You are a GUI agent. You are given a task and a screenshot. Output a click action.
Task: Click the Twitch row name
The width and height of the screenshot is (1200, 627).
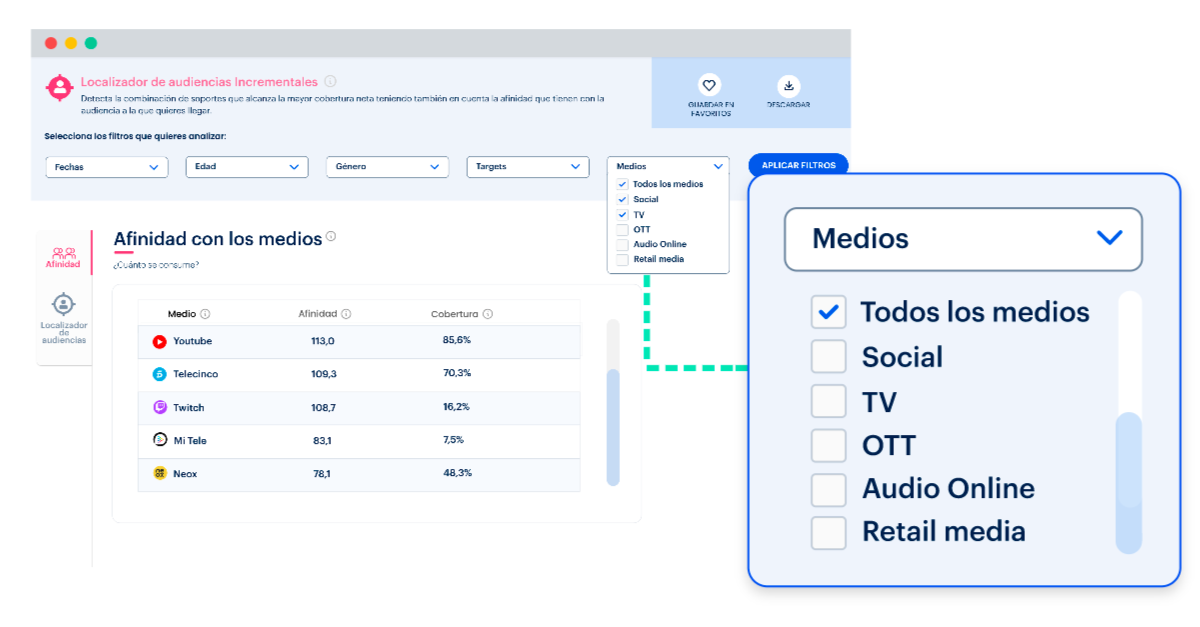[188, 407]
